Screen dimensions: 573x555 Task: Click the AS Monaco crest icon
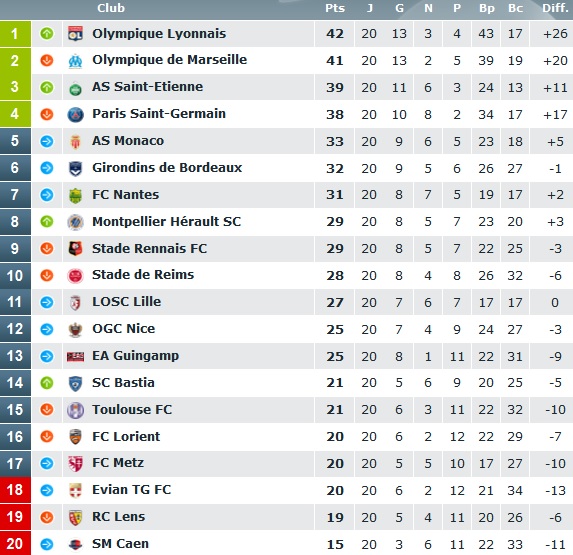[x=75, y=141]
